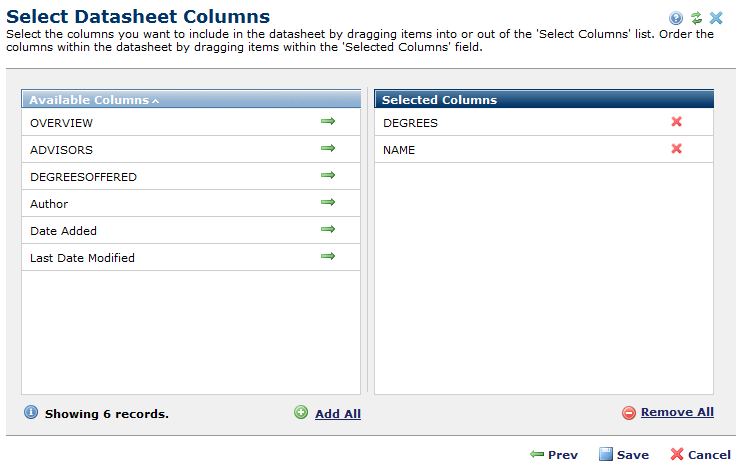Click the Selected Columns header

point(439,100)
